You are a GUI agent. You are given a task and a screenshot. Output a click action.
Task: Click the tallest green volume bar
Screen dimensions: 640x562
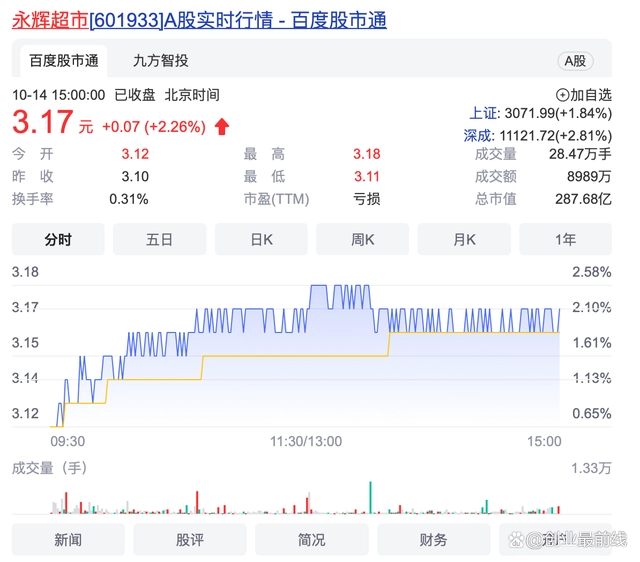(x=371, y=498)
